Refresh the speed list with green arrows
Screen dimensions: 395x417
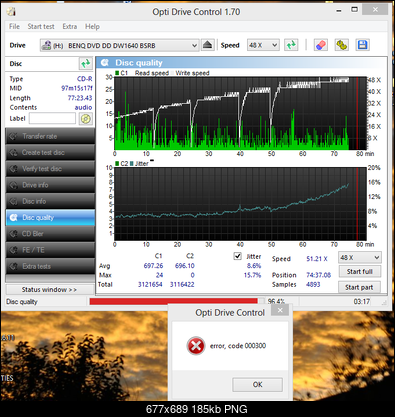291,45
